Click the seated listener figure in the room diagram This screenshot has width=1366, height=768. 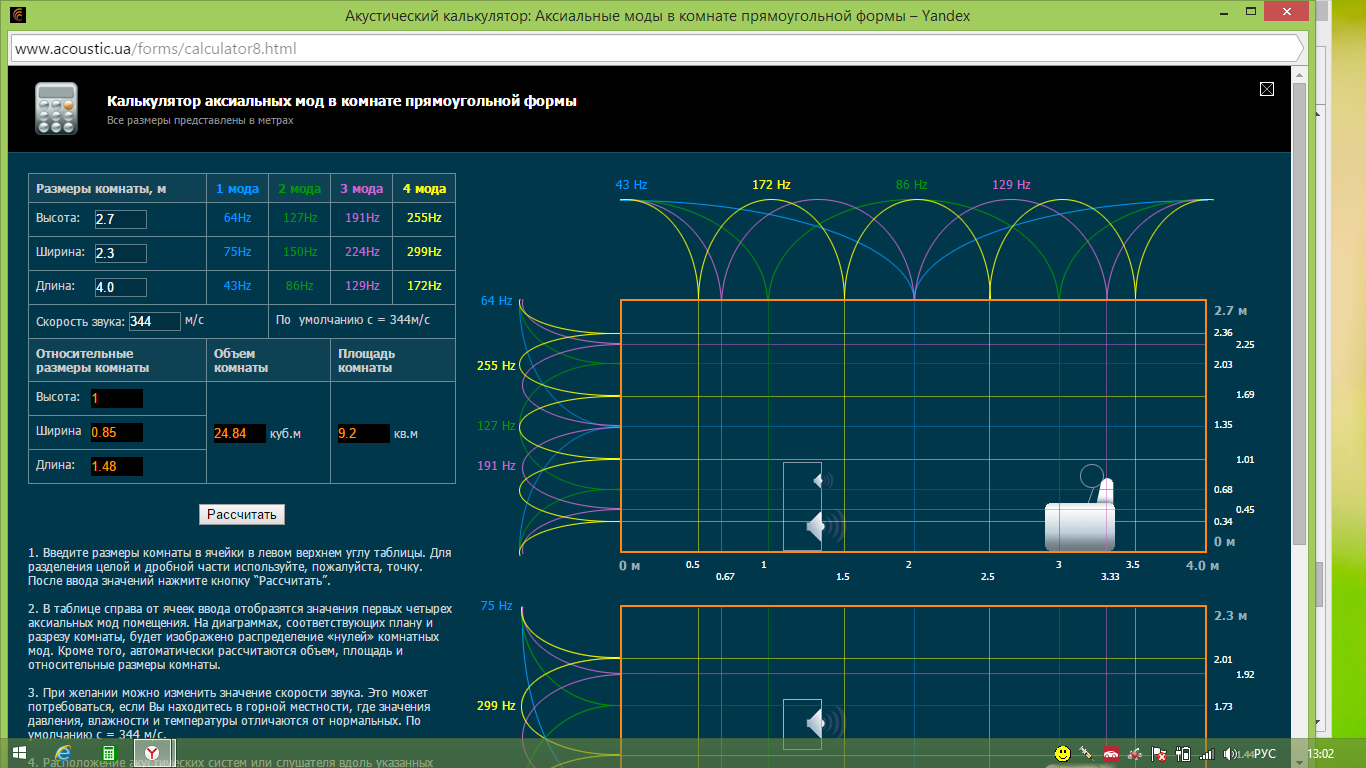tap(1081, 509)
